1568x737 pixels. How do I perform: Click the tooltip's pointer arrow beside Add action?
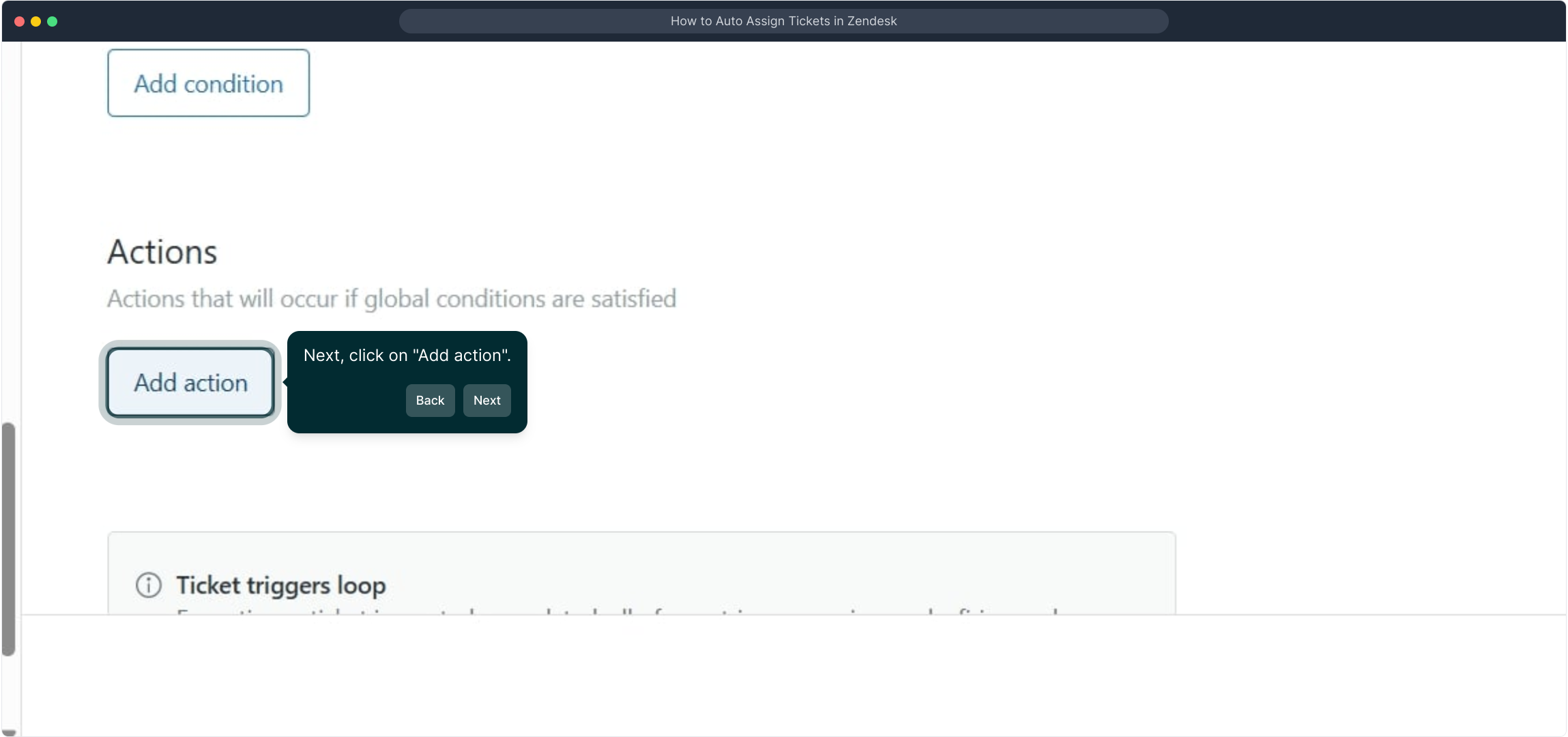click(285, 382)
